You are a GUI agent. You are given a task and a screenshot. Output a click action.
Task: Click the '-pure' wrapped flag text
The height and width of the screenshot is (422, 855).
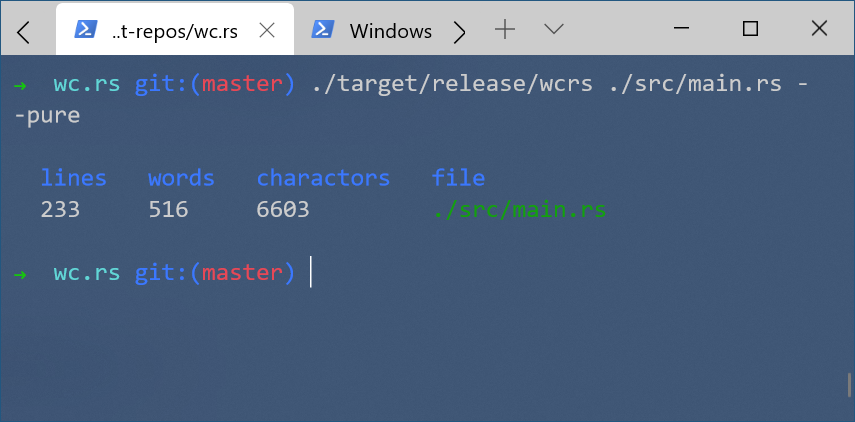[x=47, y=116]
